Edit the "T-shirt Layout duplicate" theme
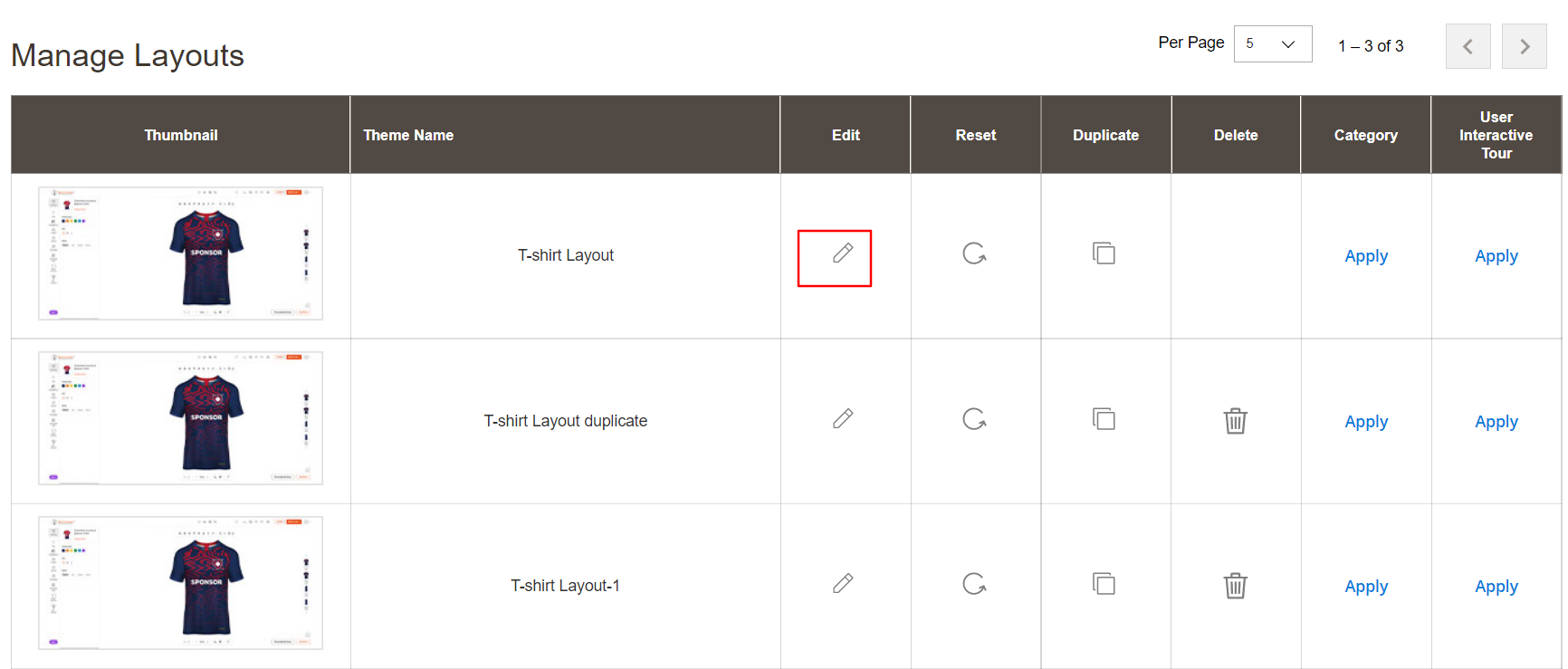 [843, 419]
